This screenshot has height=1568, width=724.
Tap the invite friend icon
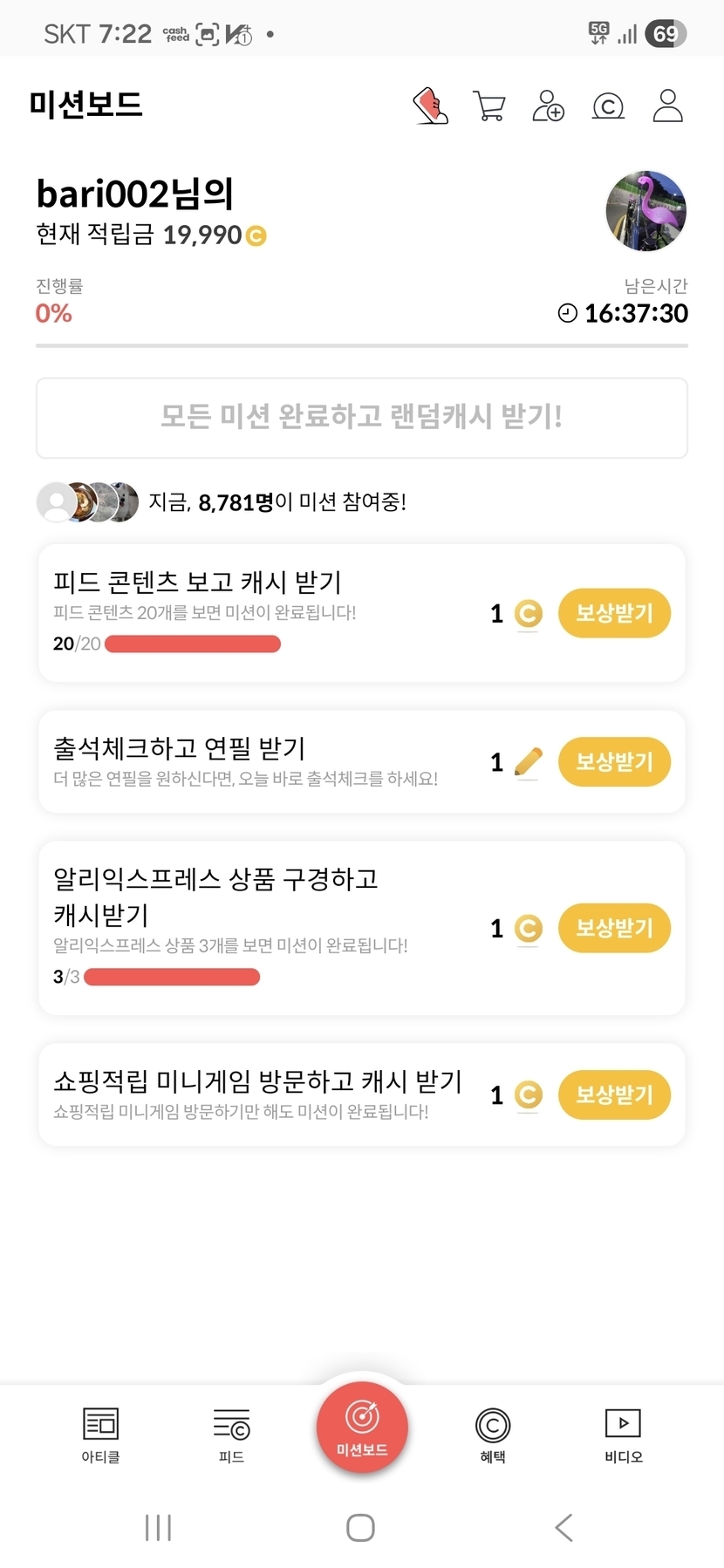549,106
